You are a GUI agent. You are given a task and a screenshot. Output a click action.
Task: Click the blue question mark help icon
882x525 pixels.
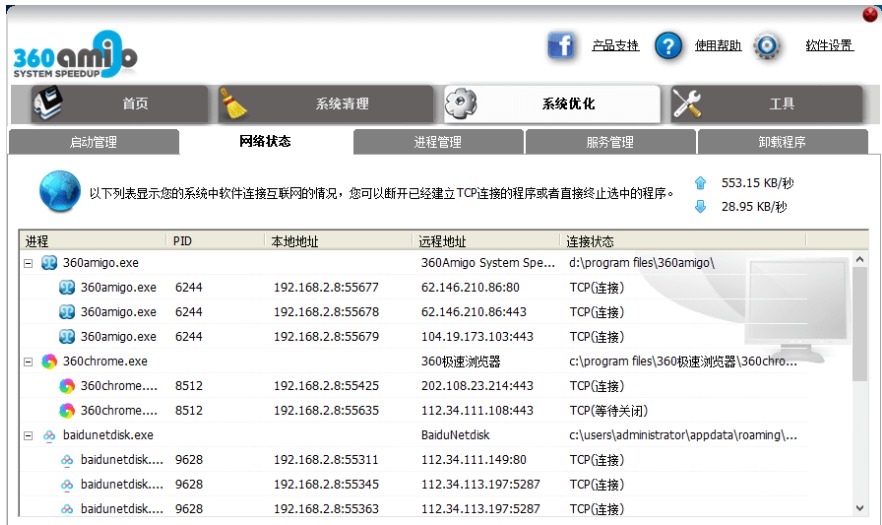pyautogui.click(x=668, y=46)
